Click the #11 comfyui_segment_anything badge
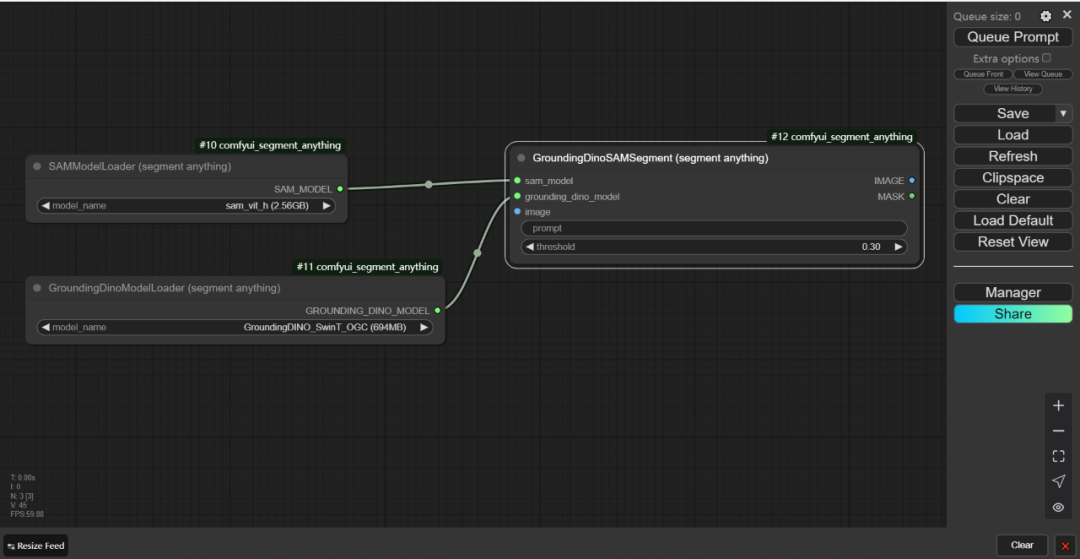The width and height of the screenshot is (1080, 559). pyautogui.click(x=367, y=266)
